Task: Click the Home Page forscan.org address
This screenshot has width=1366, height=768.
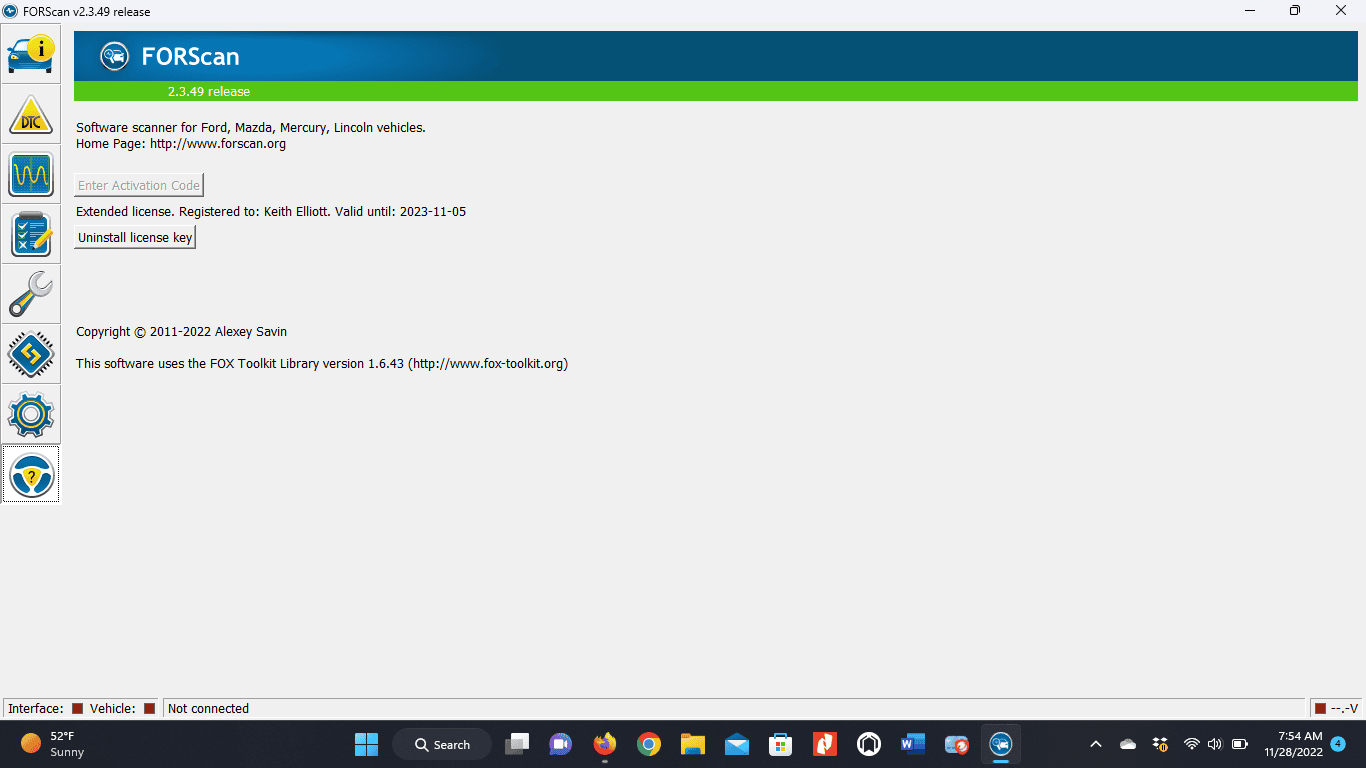Action: coord(218,144)
